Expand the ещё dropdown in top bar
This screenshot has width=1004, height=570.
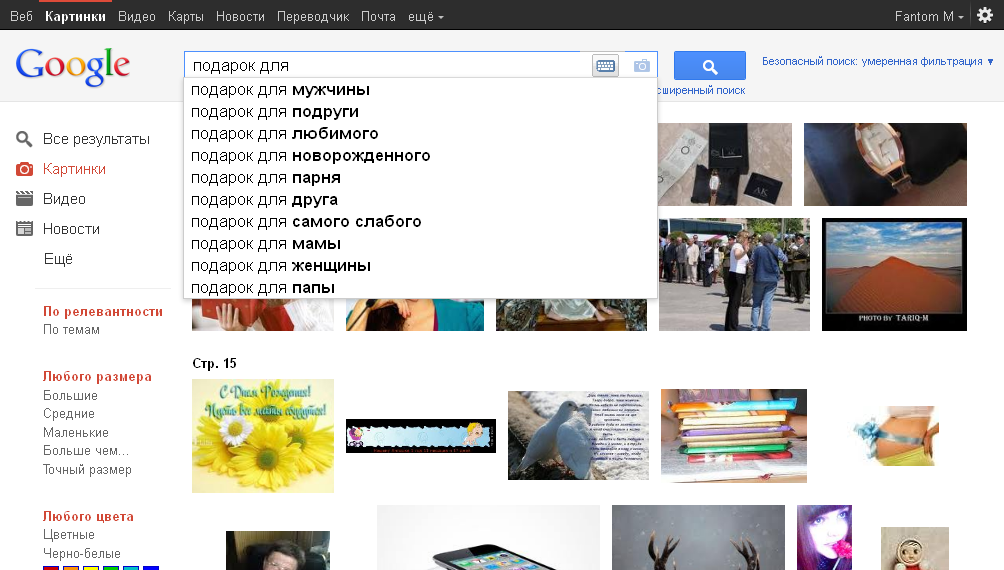pos(426,17)
